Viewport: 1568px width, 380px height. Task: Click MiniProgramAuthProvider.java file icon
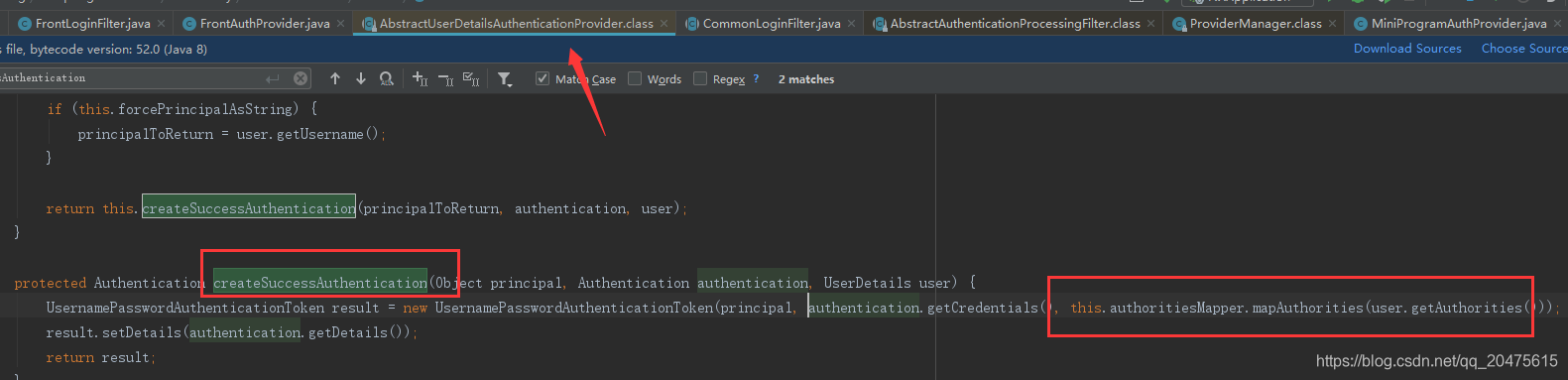coord(1361,23)
